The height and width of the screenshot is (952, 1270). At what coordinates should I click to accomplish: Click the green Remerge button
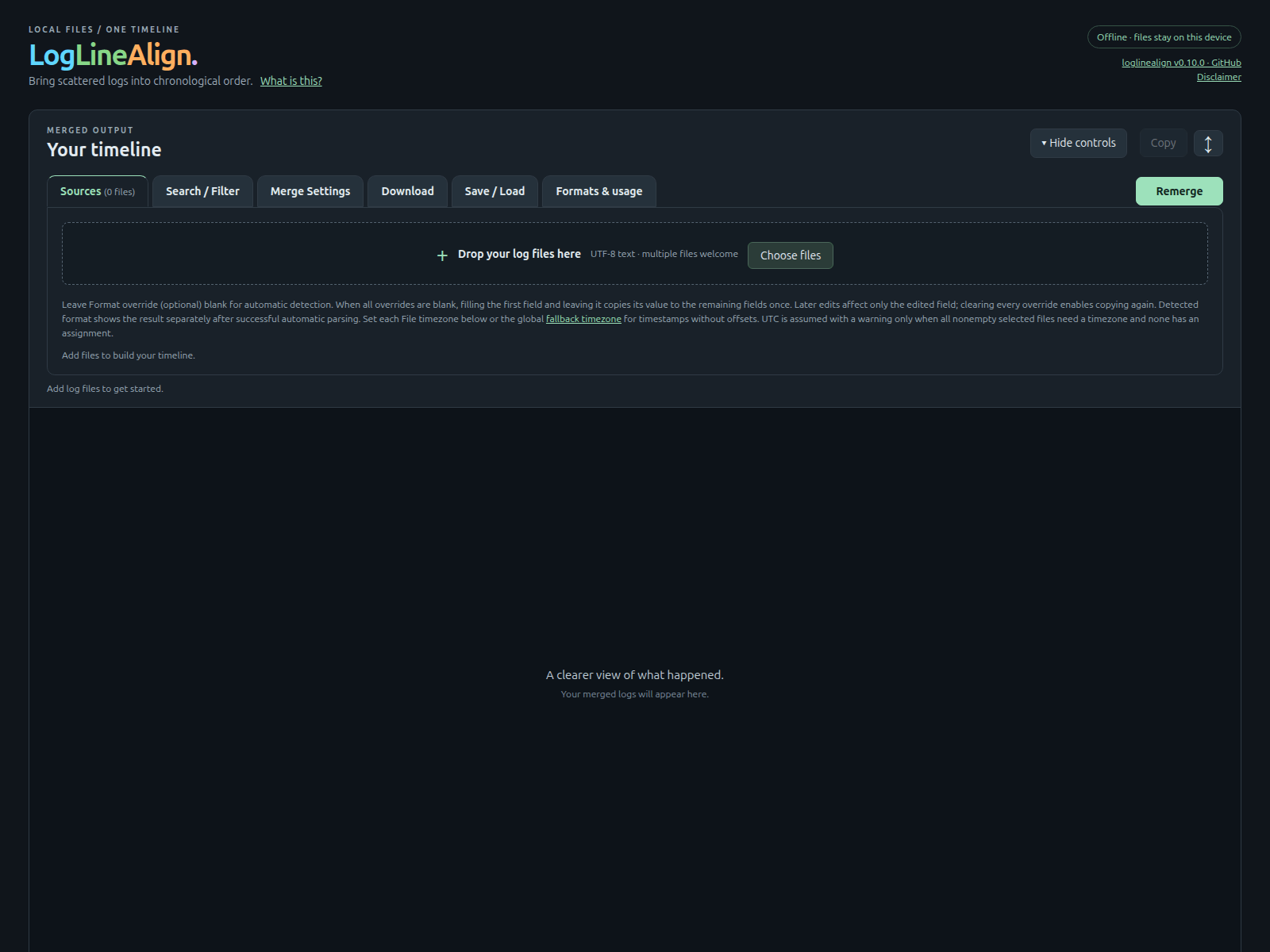point(1179,191)
